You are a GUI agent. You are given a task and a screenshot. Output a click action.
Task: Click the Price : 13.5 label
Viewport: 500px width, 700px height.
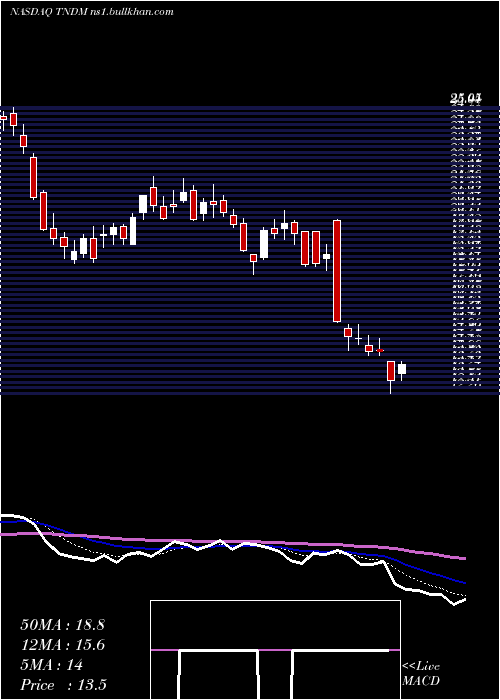click(63, 685)
